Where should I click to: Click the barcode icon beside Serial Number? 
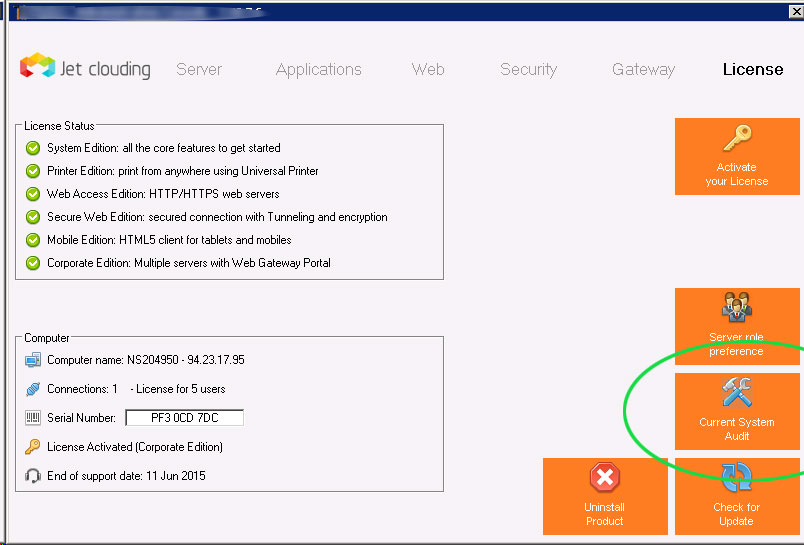(x=33, y=418)
